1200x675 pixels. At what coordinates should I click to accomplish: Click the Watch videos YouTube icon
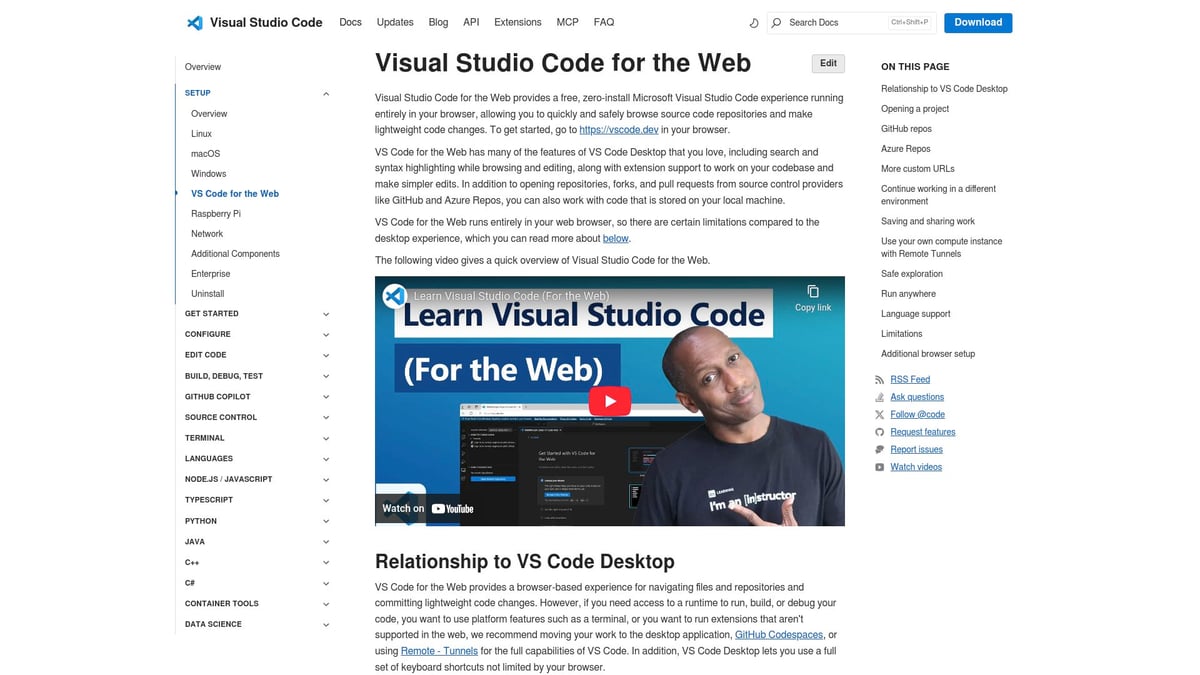pyautogui.click(x=881, y=466)
